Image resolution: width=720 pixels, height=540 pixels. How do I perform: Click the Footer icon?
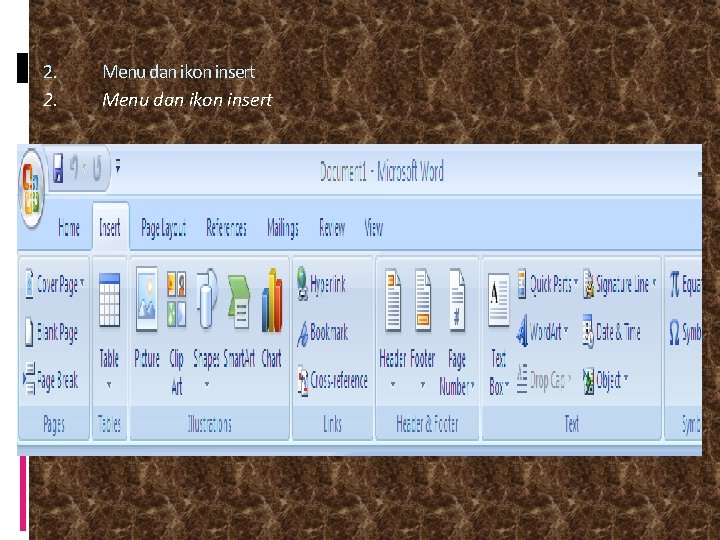[423, 300]
